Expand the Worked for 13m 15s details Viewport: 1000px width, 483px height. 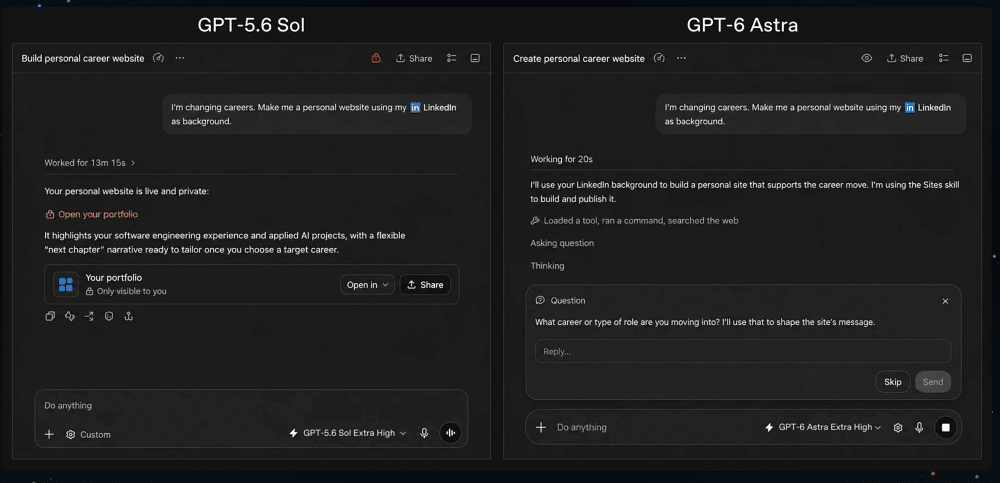click(90, 163)
